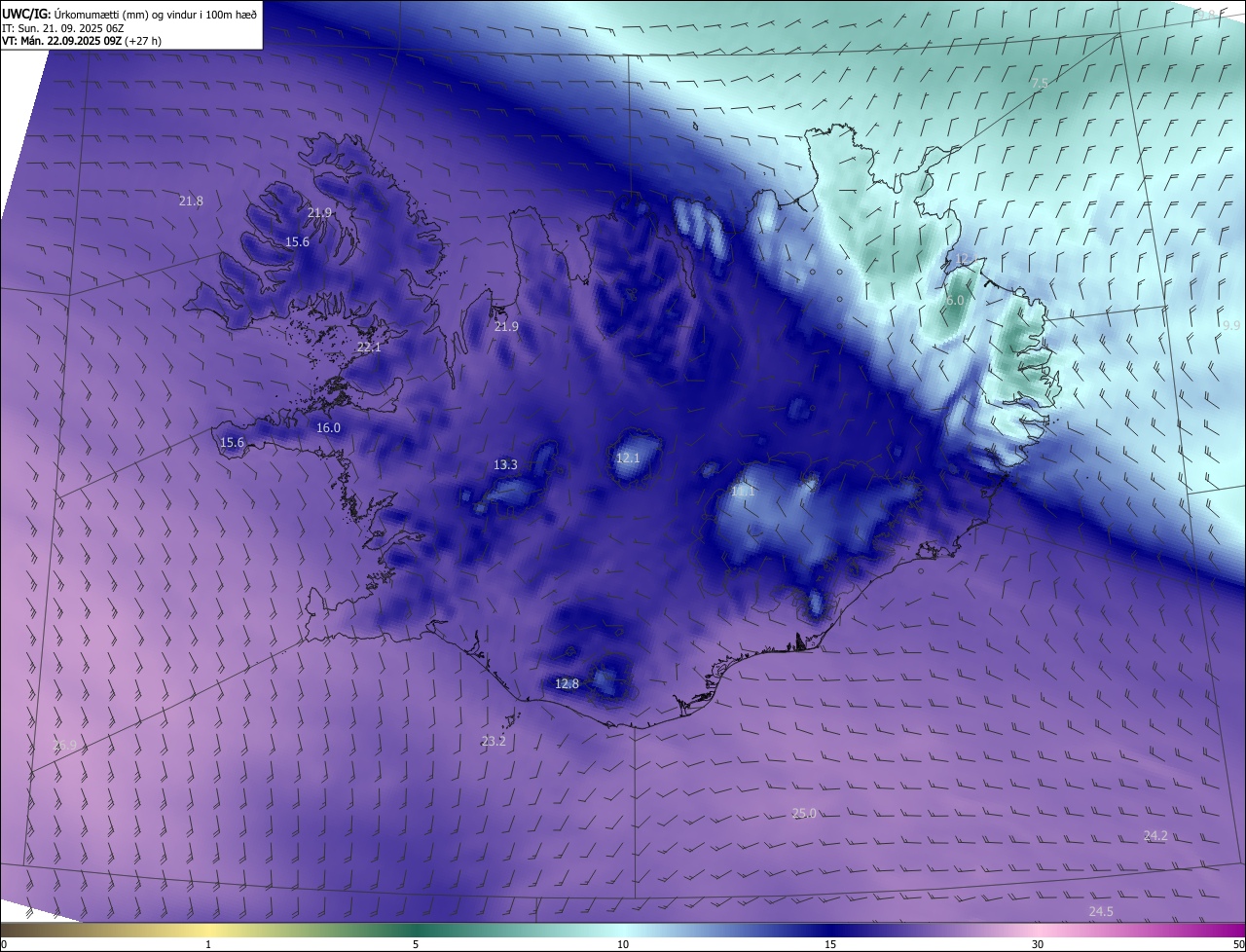Click the 9.9 value label

point(1231,325)
